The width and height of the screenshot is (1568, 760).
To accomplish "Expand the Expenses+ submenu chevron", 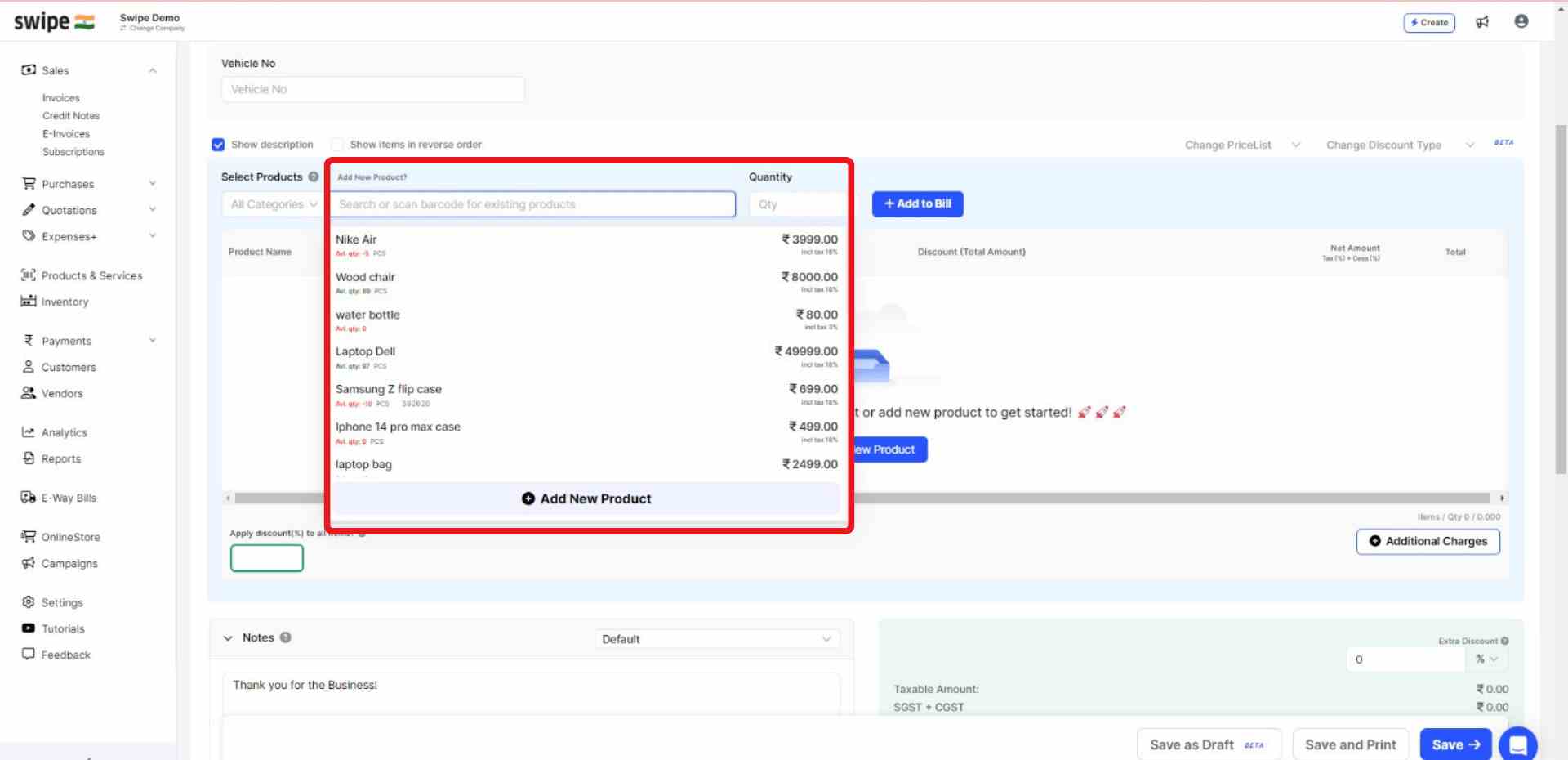I will 153,236.
